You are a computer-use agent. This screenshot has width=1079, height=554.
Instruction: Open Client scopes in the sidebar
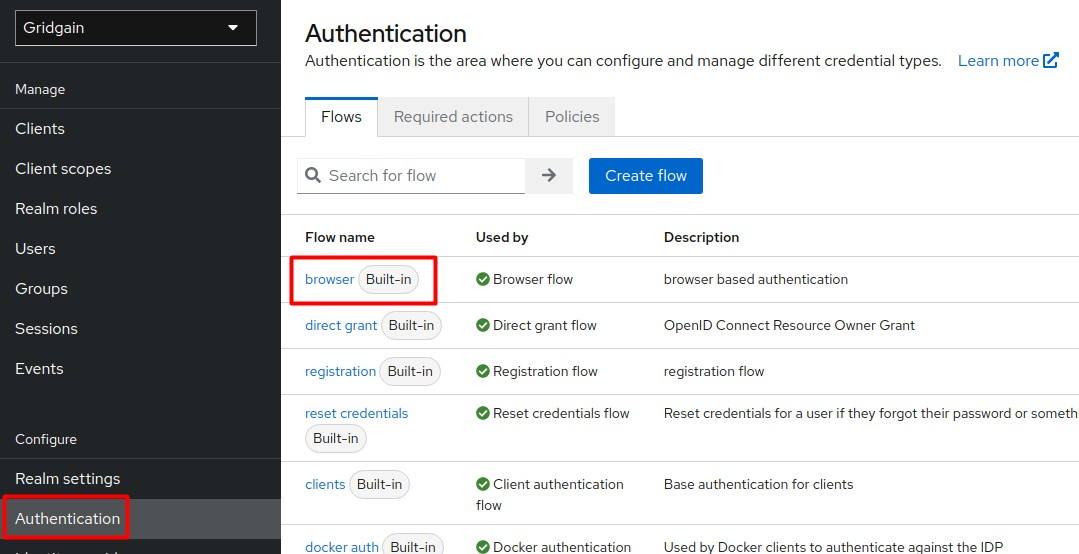coord(140,169)
